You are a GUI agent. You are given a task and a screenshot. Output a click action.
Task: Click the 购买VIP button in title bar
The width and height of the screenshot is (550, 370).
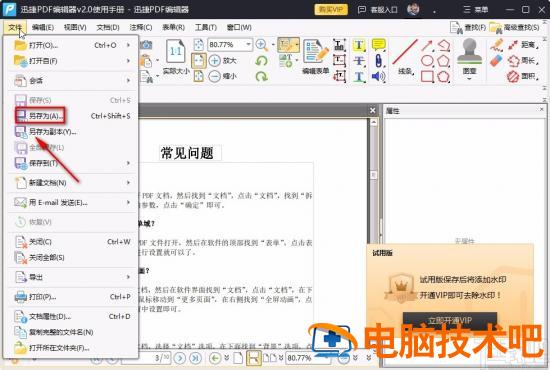(x=331, y=9)
